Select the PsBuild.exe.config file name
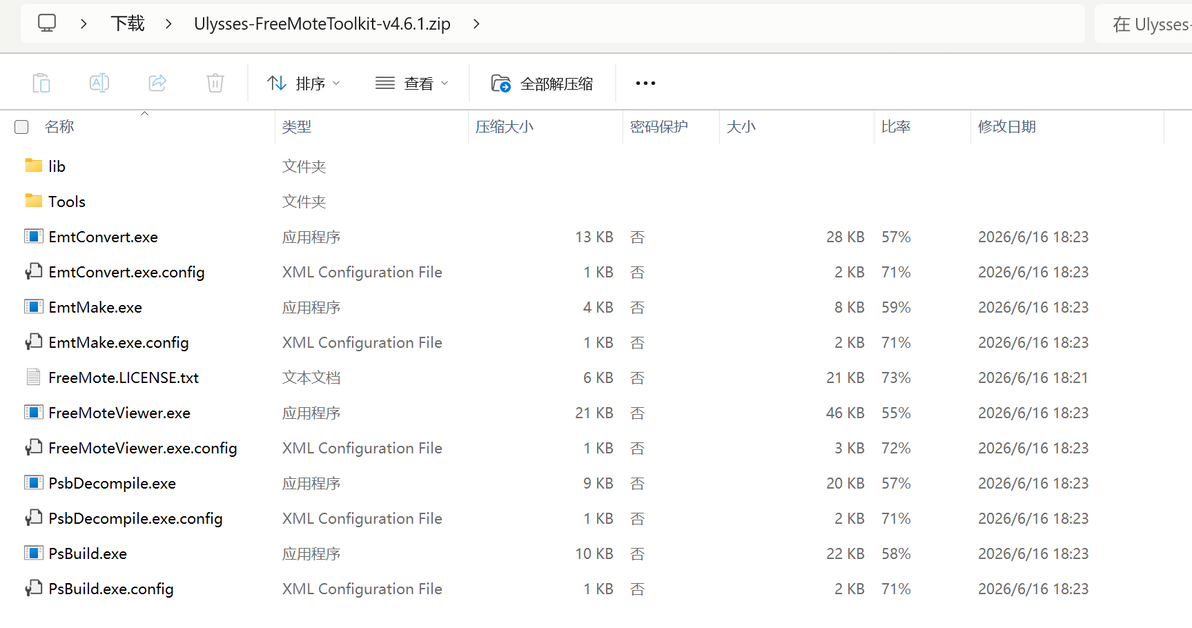Screen dimensions: 1192x628 pos(111,589)
